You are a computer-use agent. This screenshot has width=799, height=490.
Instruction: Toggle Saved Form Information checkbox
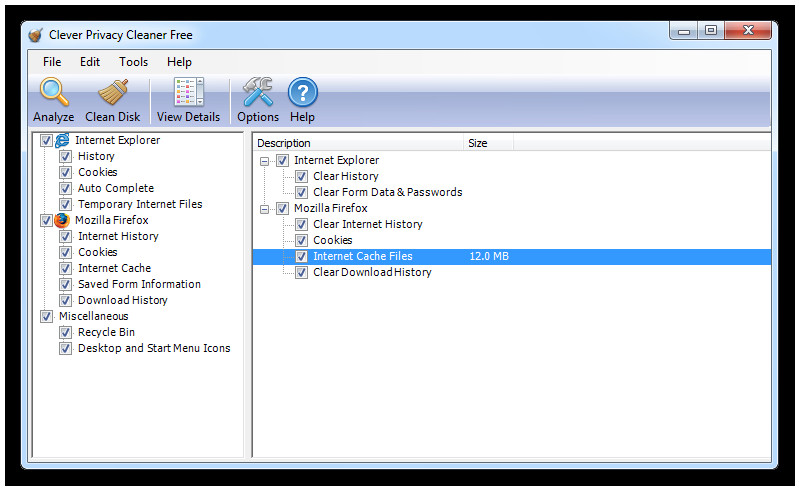(65, 284)
